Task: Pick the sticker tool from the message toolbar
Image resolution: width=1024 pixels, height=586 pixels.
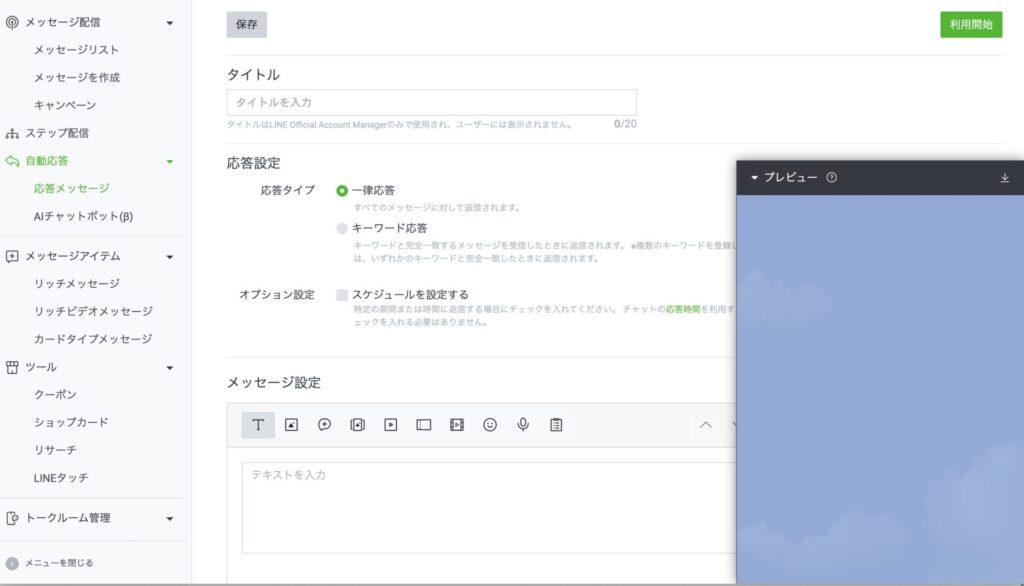Action: tap(324, 424)
